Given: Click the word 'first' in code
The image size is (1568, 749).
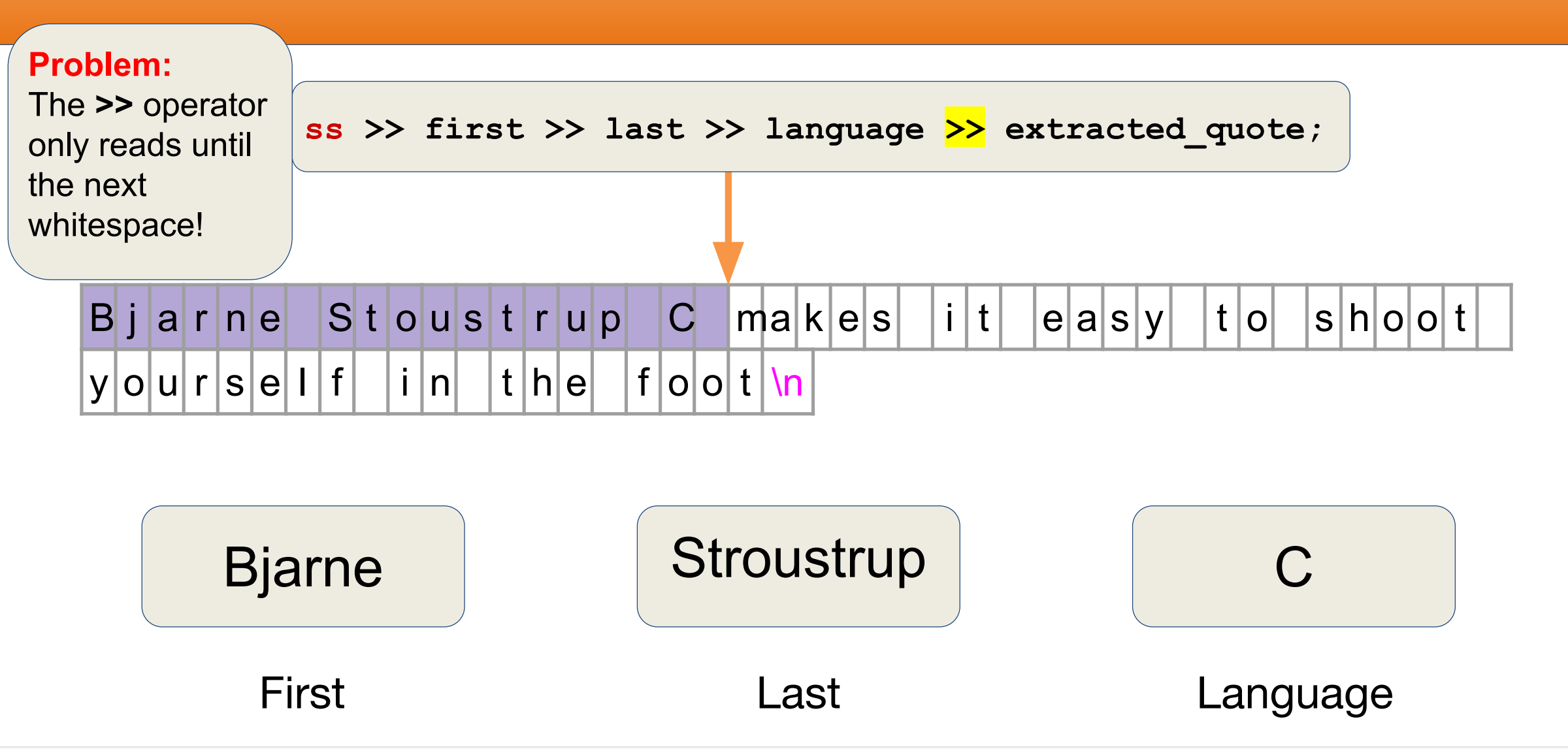Looking at the screenshot, I should (x=475, y=129).
